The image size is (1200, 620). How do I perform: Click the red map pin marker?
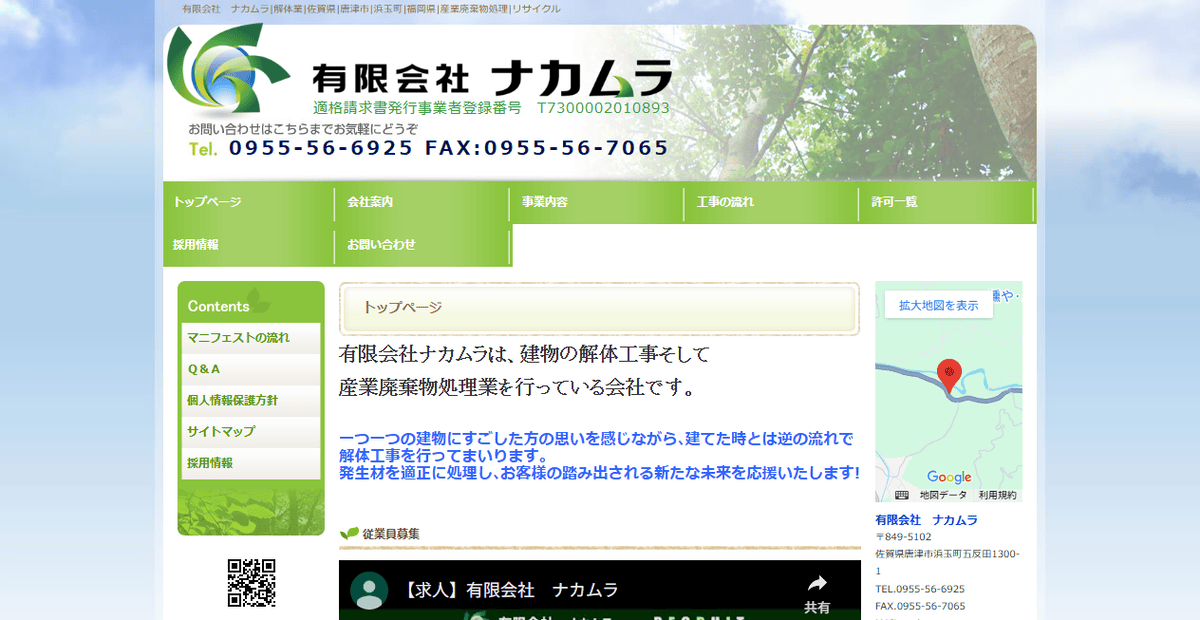949,372
